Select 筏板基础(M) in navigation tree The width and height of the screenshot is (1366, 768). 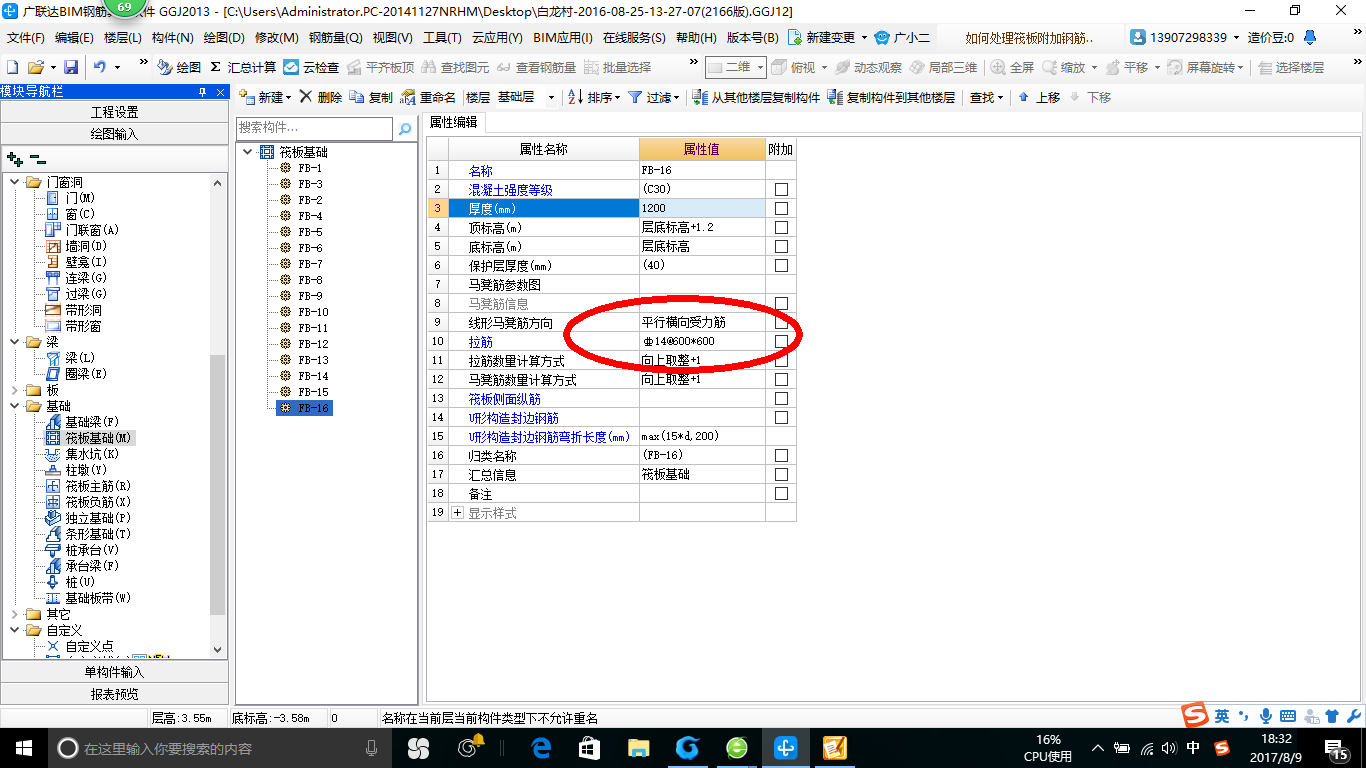pos(89,438)
